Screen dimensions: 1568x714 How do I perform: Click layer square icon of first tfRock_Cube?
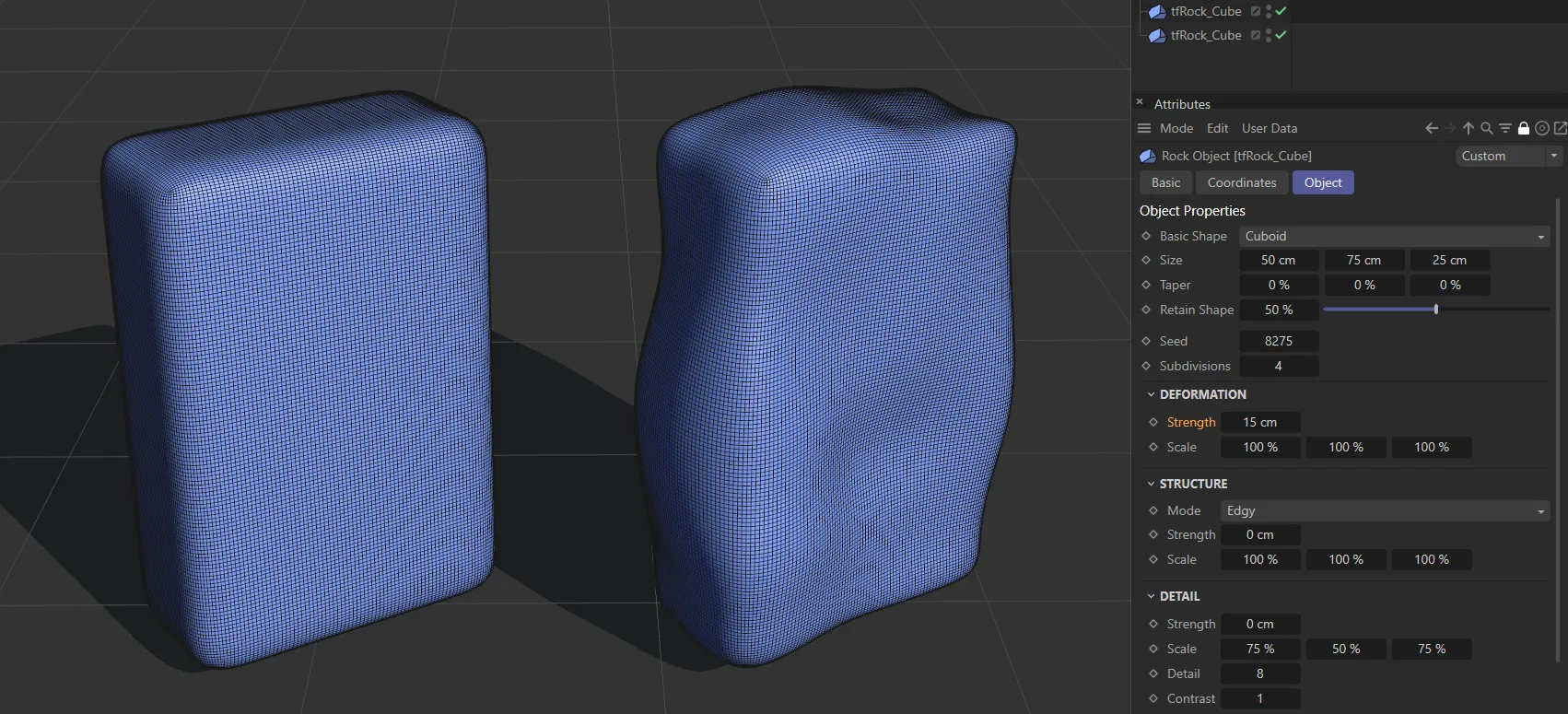pyautogui.click(x=1256, y=11)
